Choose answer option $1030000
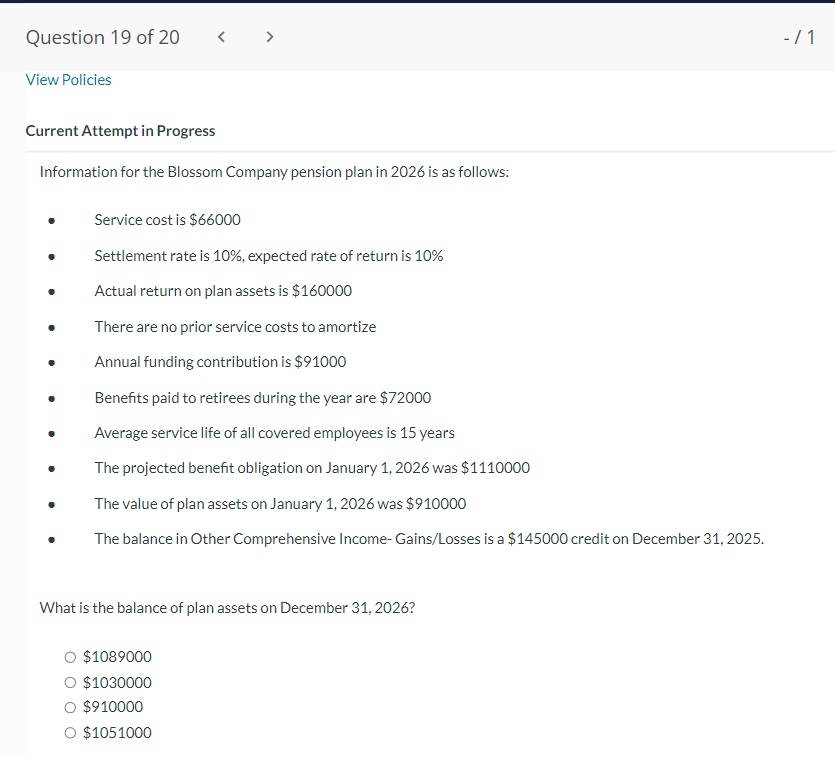This screenshot has width=835, height=757. [x=70, y=682]
